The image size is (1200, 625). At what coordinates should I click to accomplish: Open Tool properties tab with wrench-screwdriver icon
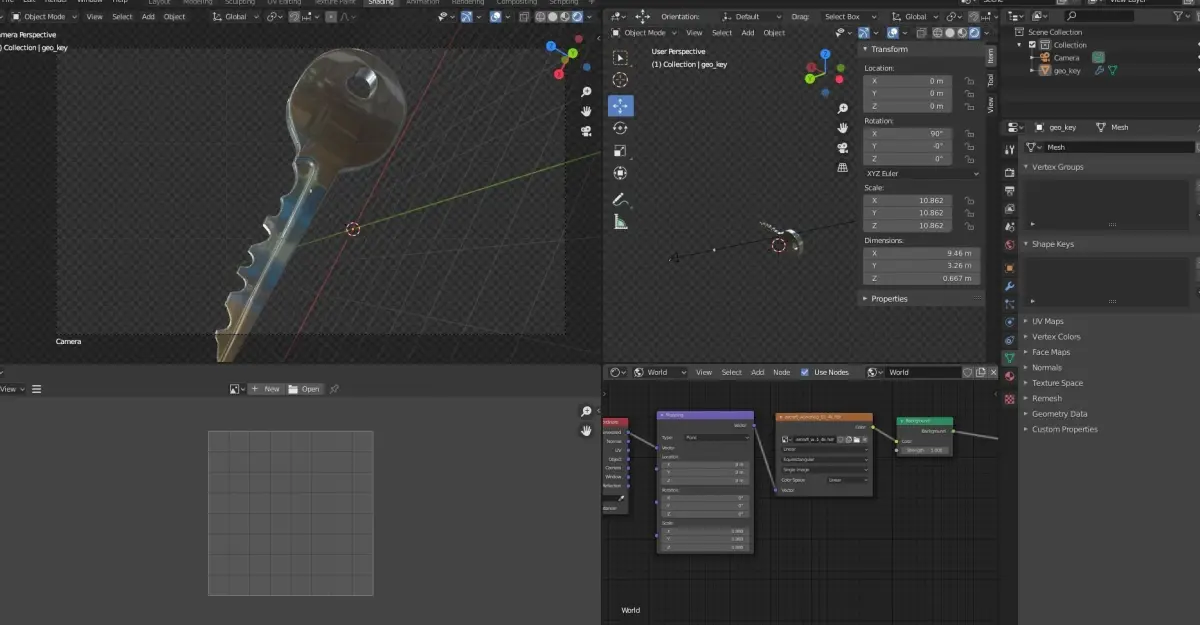[x=1009, y=149]
